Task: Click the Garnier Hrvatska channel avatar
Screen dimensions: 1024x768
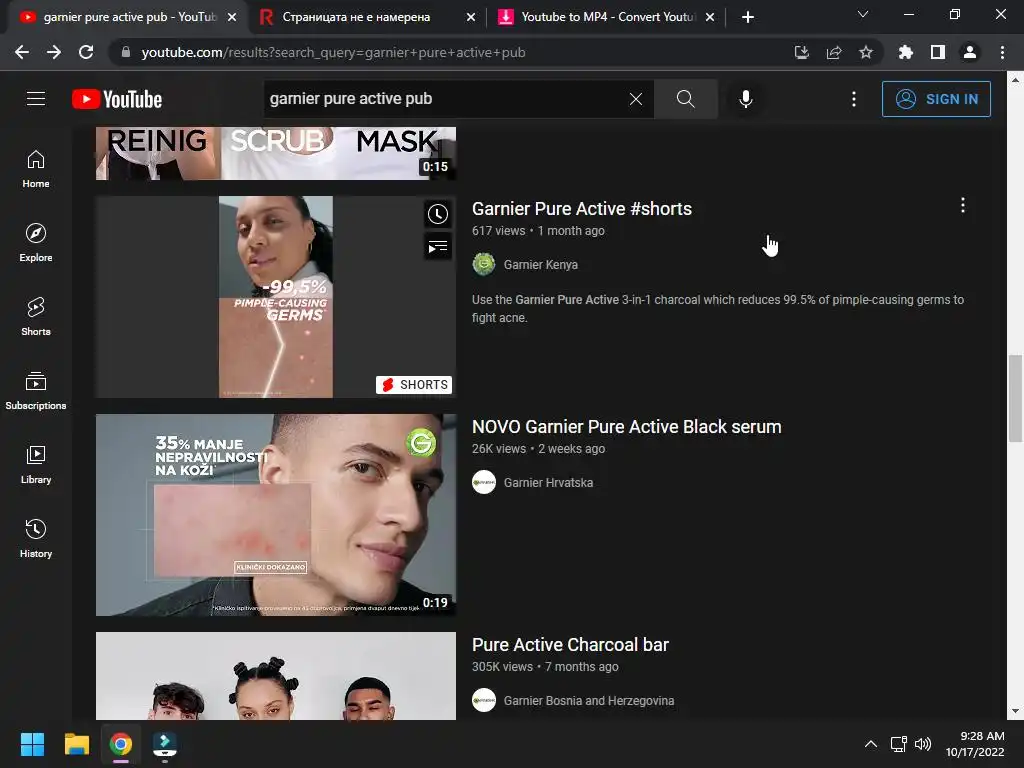Action: coord(484,483)
